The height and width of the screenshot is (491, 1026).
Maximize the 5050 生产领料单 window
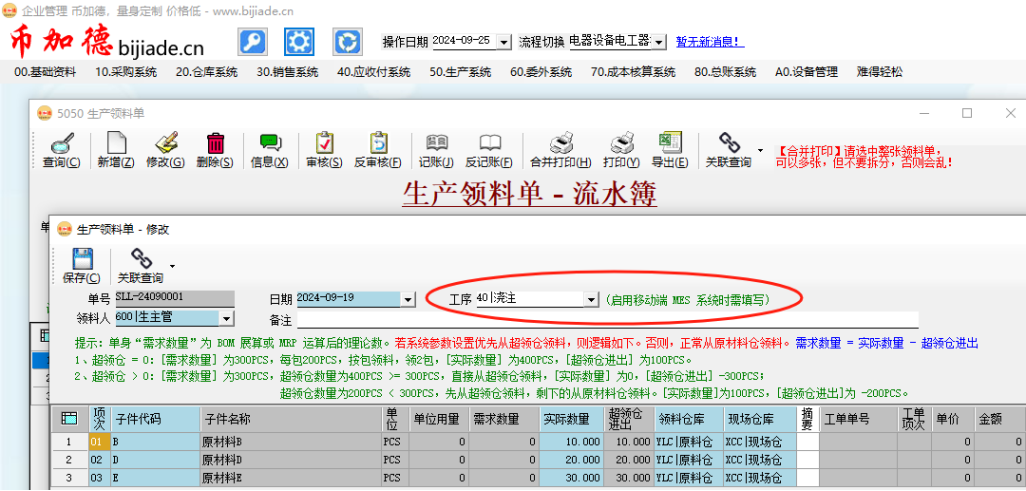[x=967, y=113]
